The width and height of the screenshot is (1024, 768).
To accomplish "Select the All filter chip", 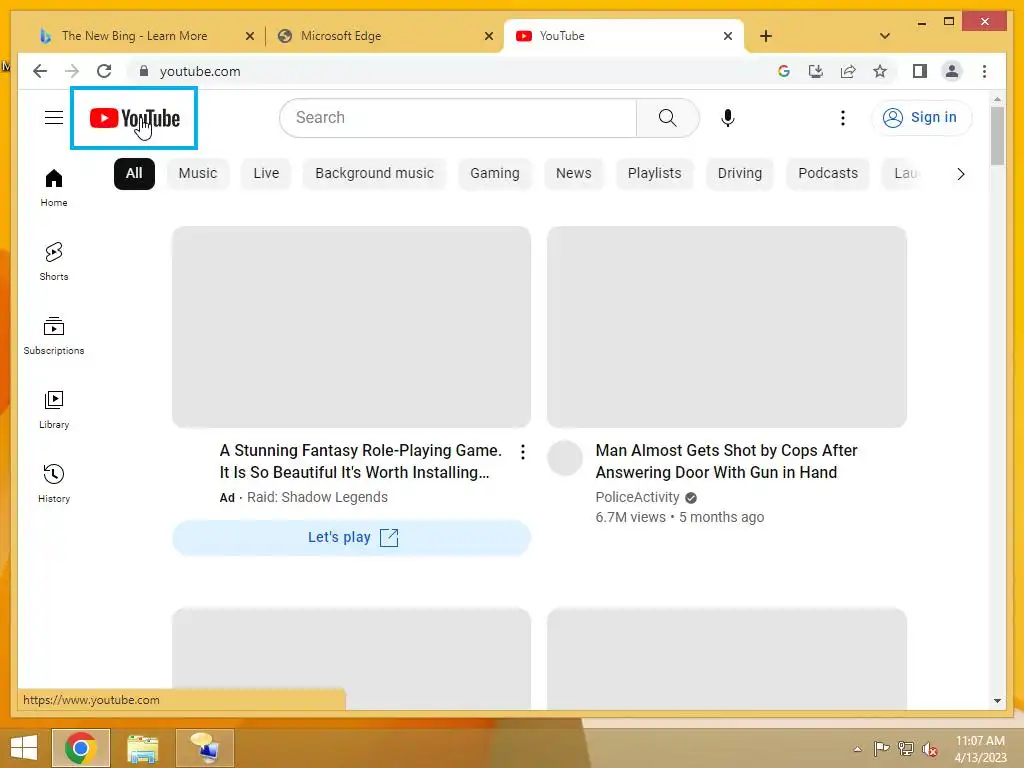I will (x=134, y=173).
